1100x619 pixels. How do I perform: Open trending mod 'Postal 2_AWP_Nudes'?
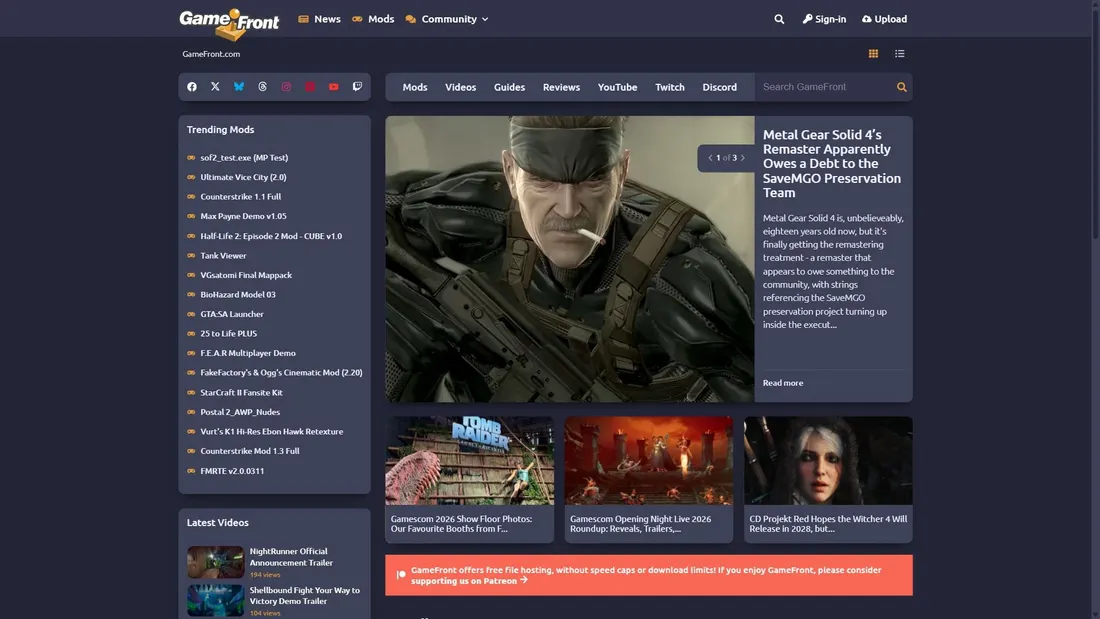coord(240,413)
